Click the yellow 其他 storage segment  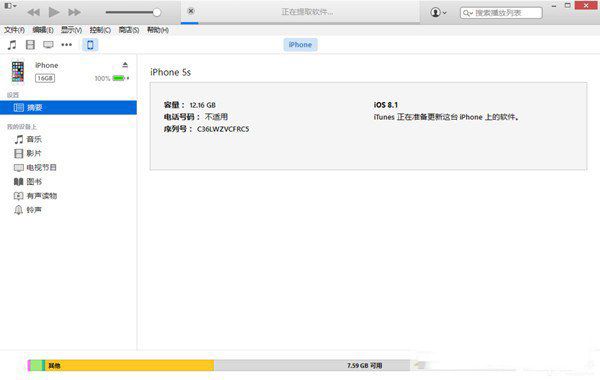pyautogui.click(x=129, y=365)
